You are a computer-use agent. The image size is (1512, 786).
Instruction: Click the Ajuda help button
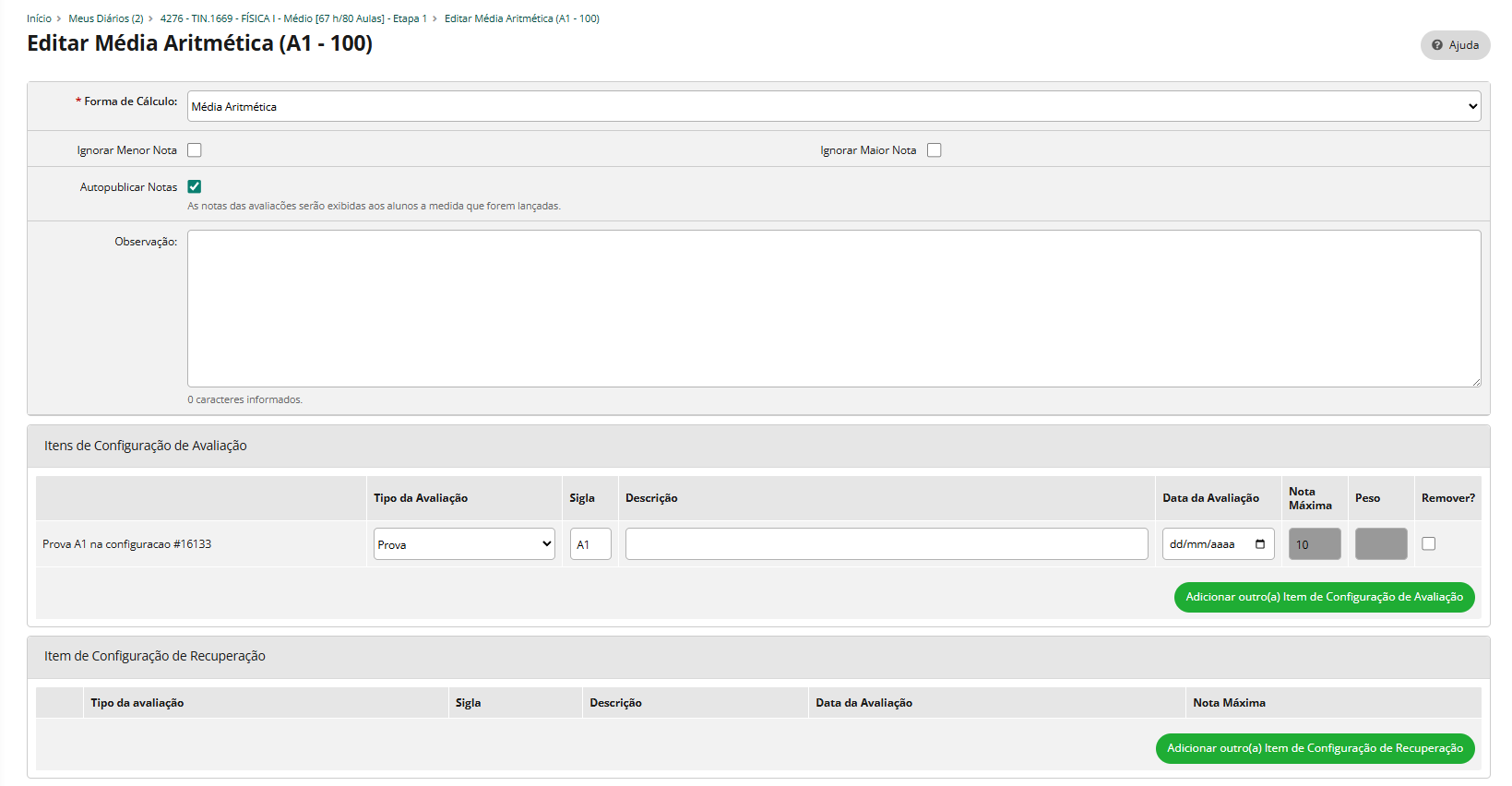click(x=1455, y=45)
